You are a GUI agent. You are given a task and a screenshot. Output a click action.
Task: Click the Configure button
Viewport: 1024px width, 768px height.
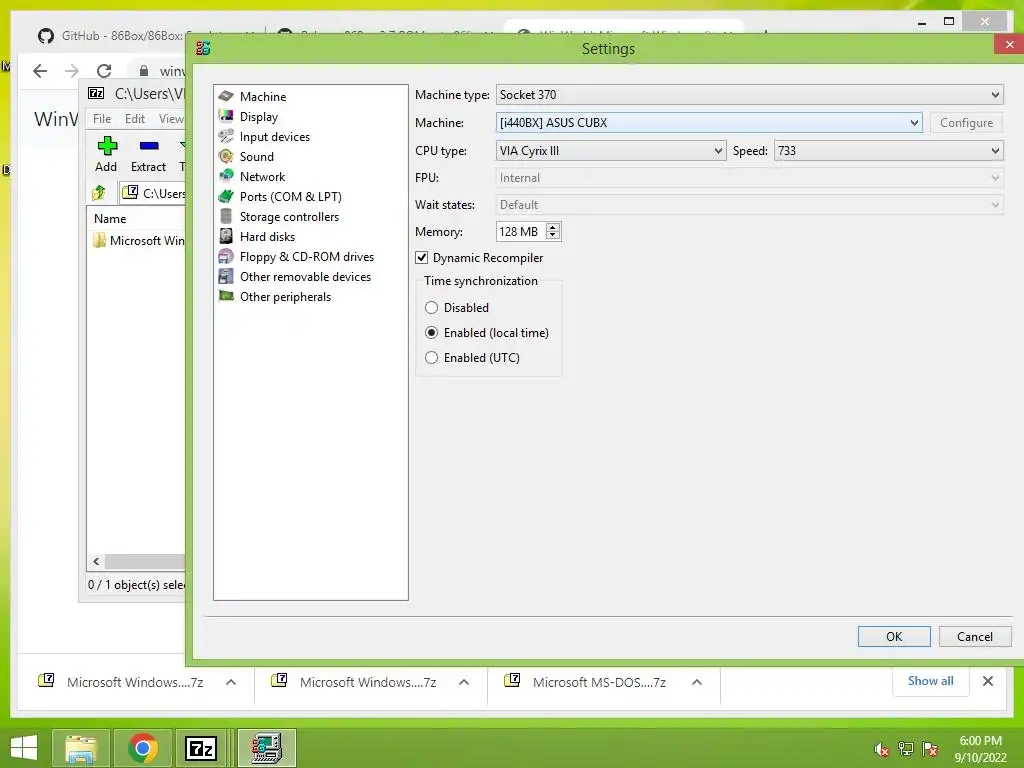(966, 123)
